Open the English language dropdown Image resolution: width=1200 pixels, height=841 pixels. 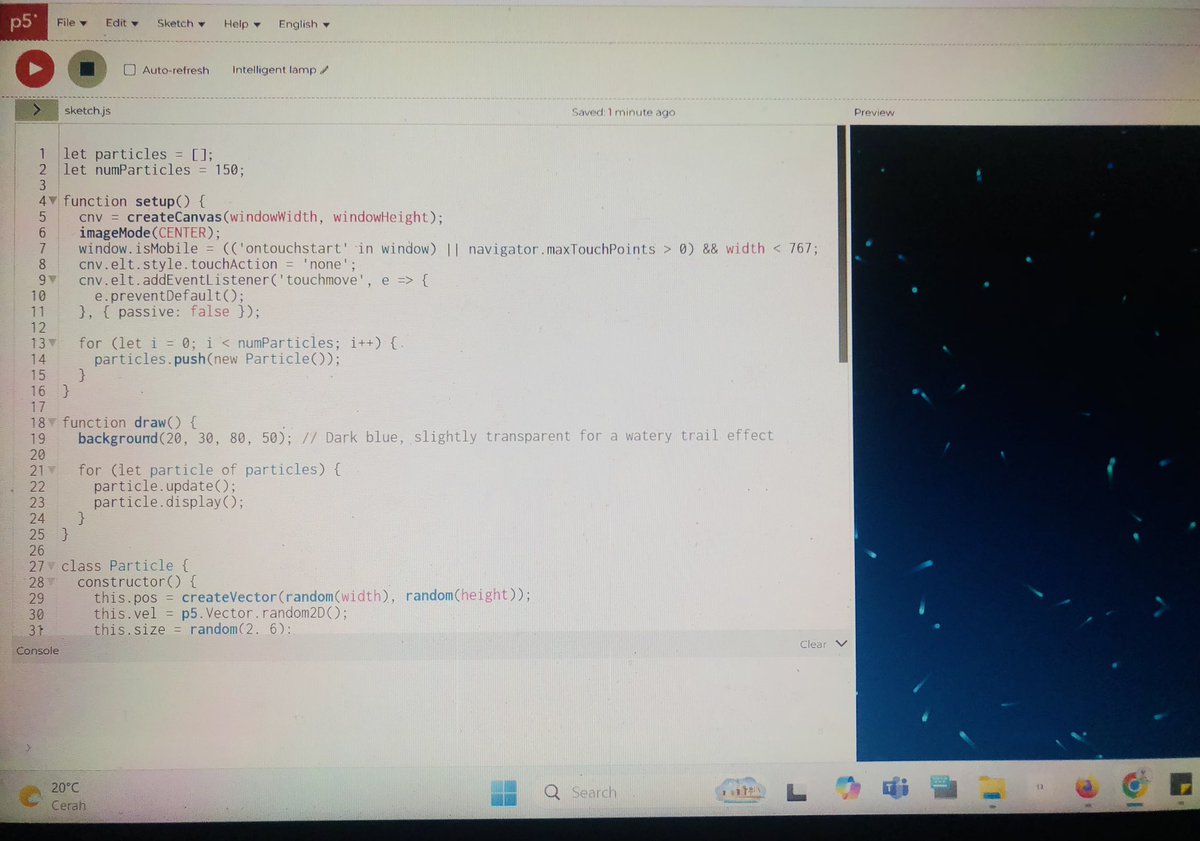click(x=304, y=24)
